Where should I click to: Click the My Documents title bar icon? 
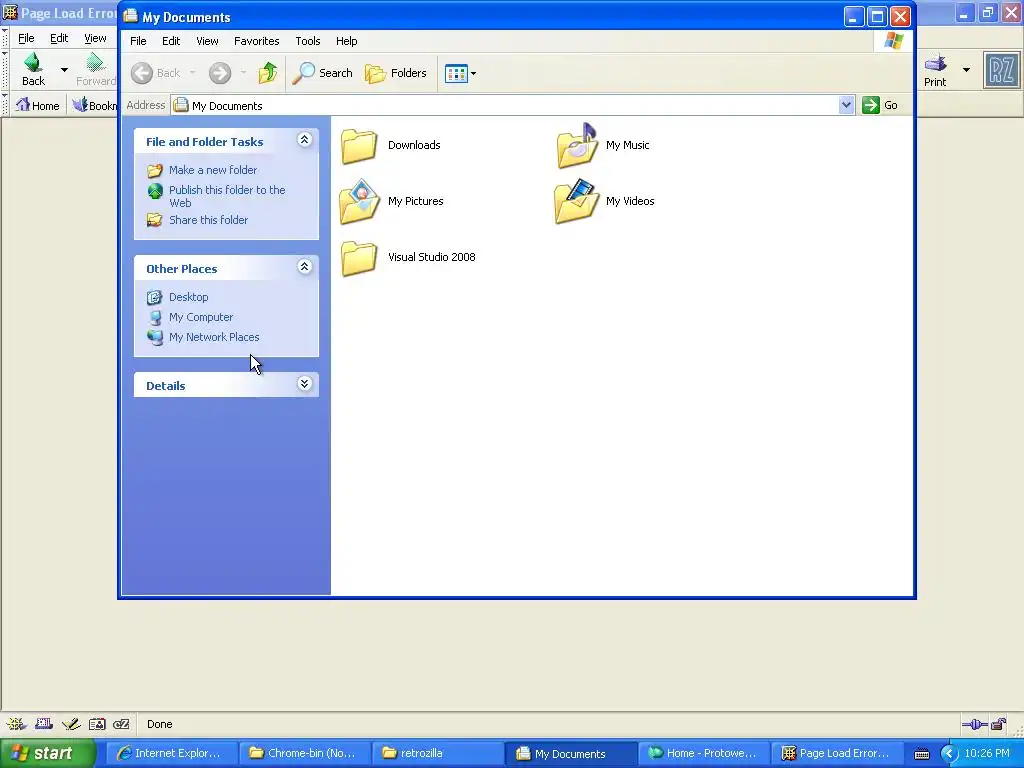(x=131, y=16)
